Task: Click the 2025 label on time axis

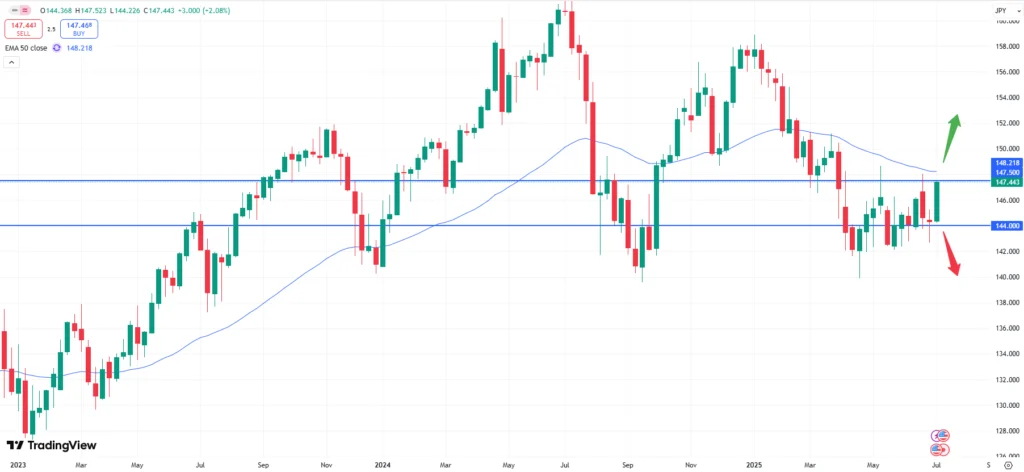Action: click(753, 465)
